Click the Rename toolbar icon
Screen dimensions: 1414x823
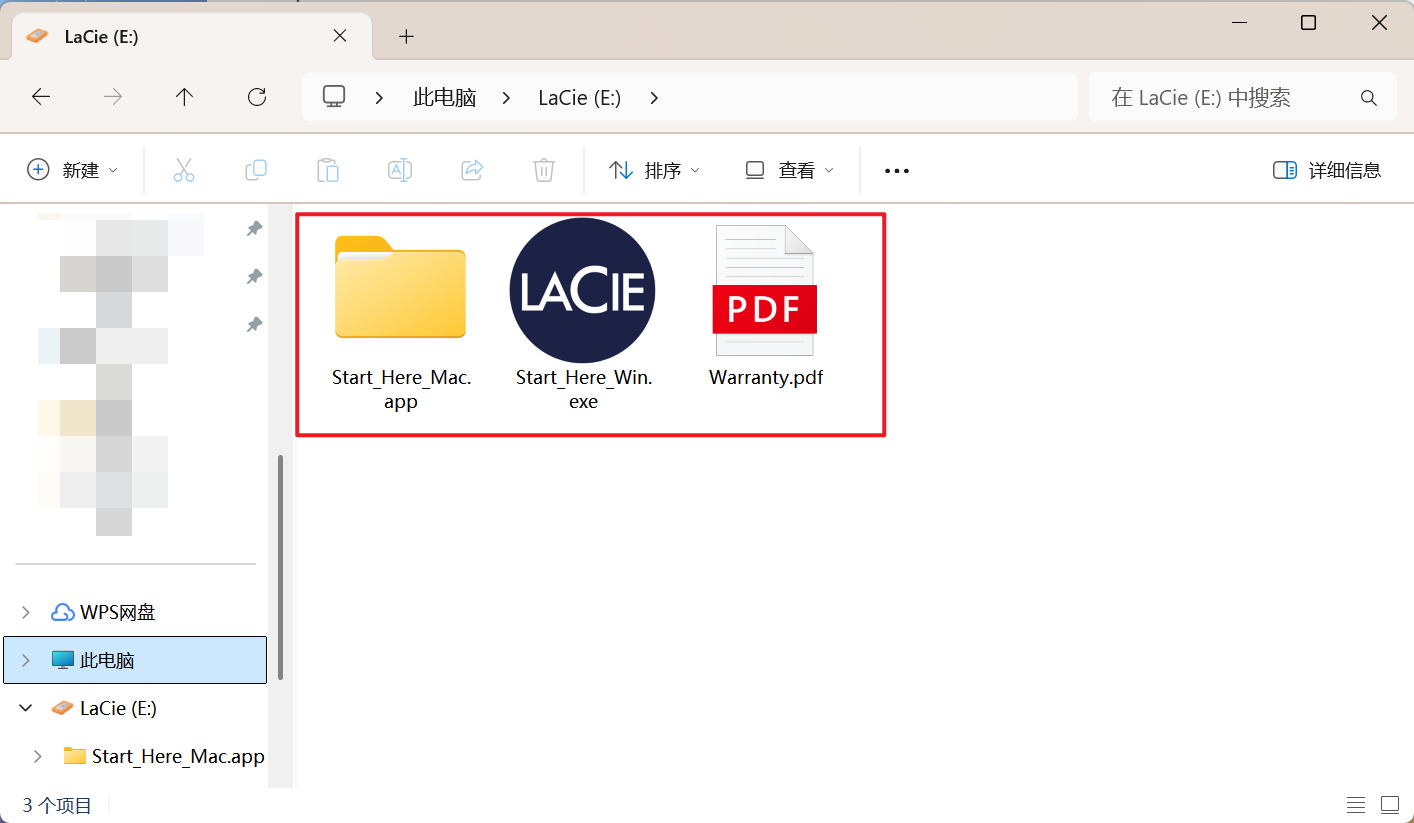point(400,170)
